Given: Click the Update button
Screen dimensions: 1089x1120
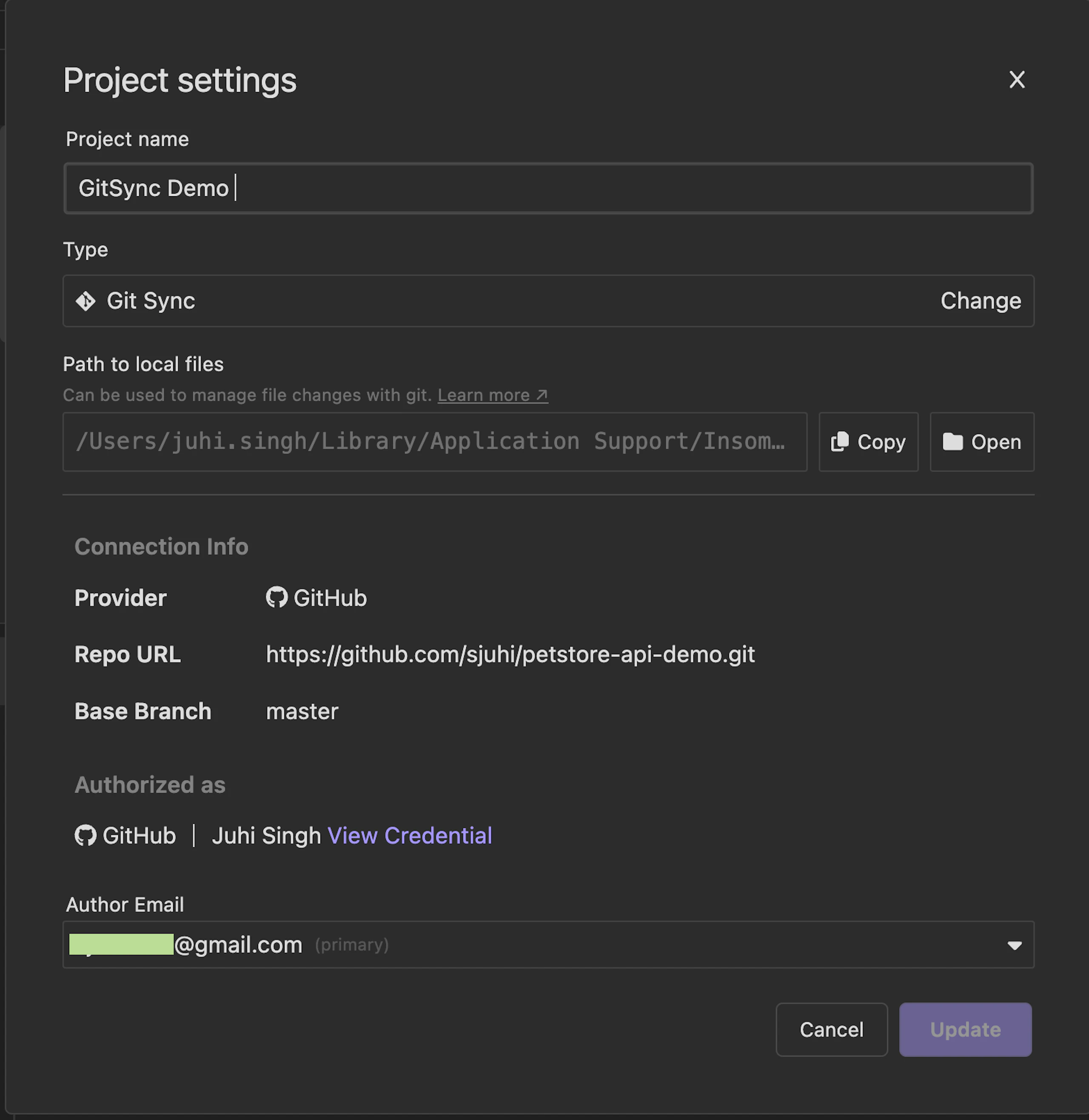Looking at the screenshot, I should (x=965, y=1029).
